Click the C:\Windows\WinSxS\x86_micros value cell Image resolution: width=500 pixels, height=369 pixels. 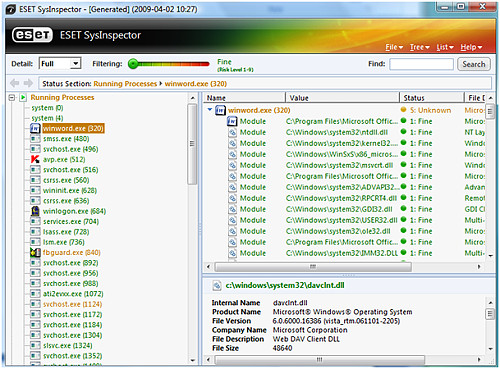point(342,154)
